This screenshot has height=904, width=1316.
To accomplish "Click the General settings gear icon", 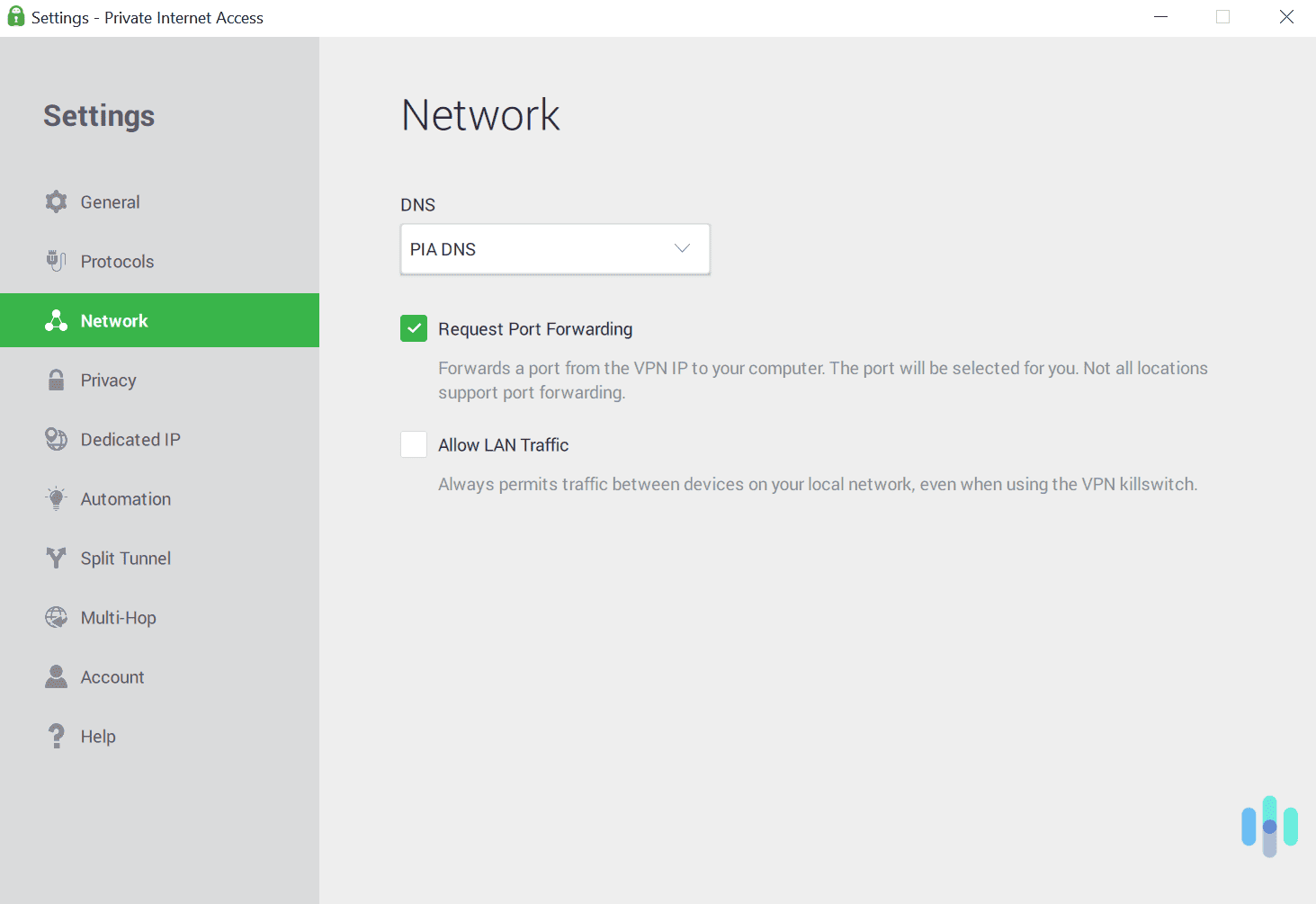I will coord(56,201).
